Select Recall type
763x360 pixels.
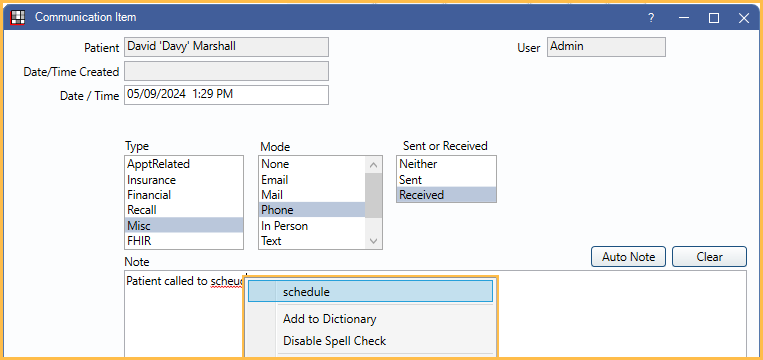184,210
